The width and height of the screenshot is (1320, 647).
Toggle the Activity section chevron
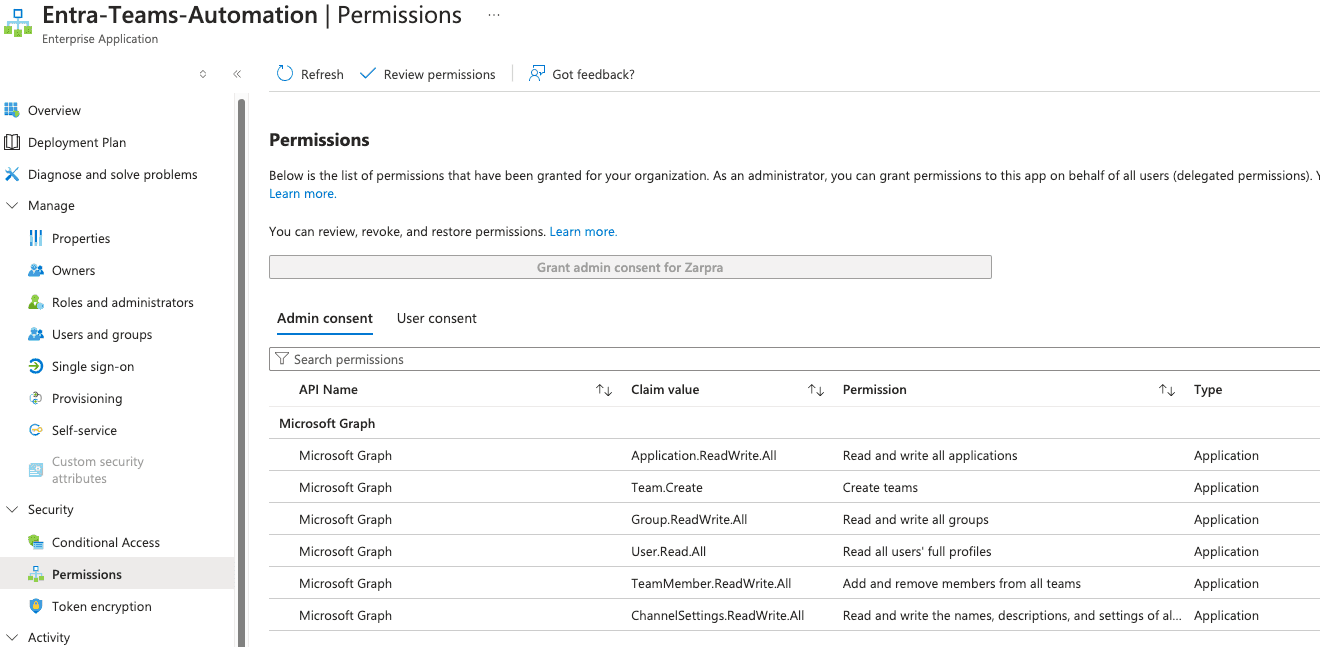point(12,637)
